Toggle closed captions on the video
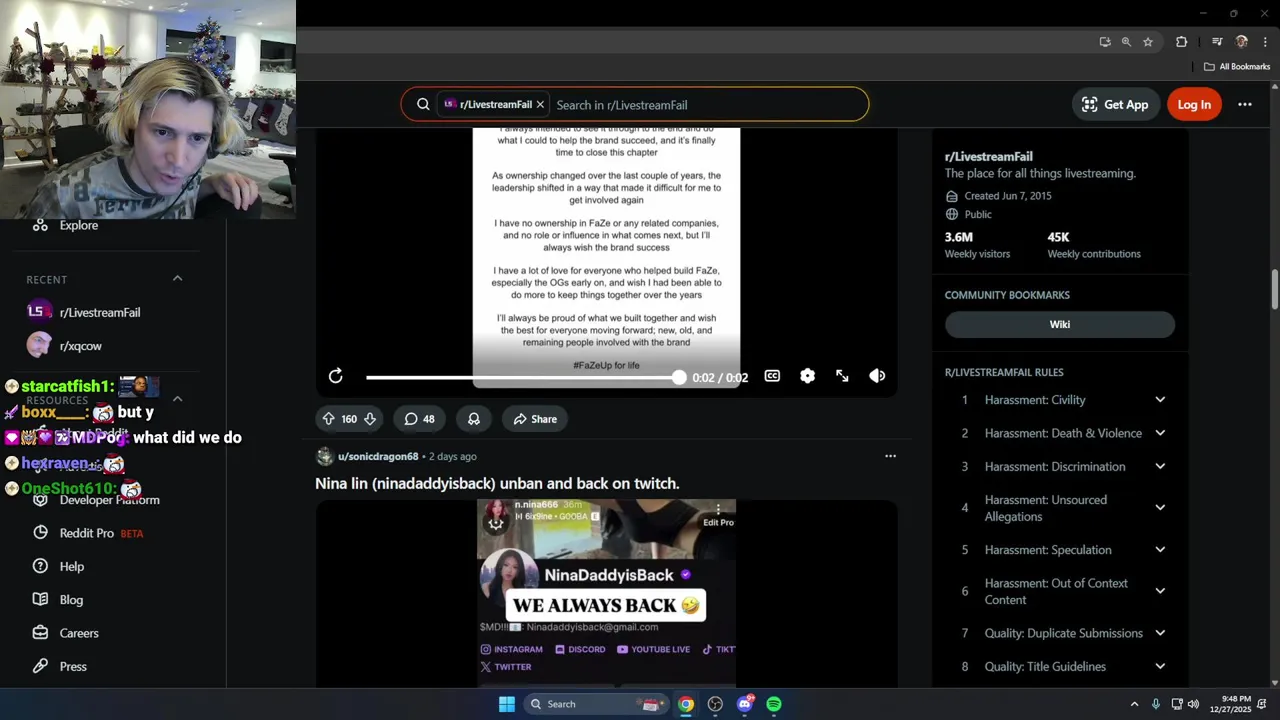Screen dimensions: 1280x720 [772, 376]
